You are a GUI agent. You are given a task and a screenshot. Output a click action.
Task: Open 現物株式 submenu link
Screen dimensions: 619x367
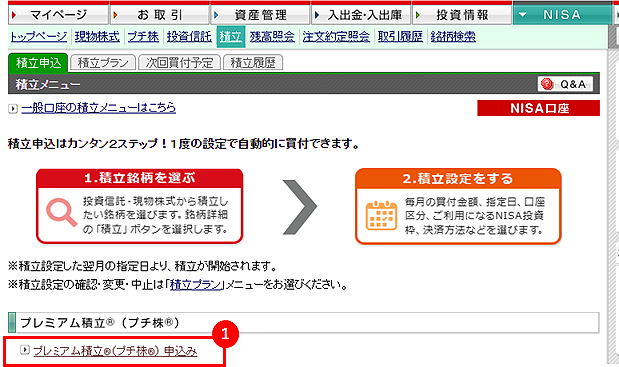97,37
